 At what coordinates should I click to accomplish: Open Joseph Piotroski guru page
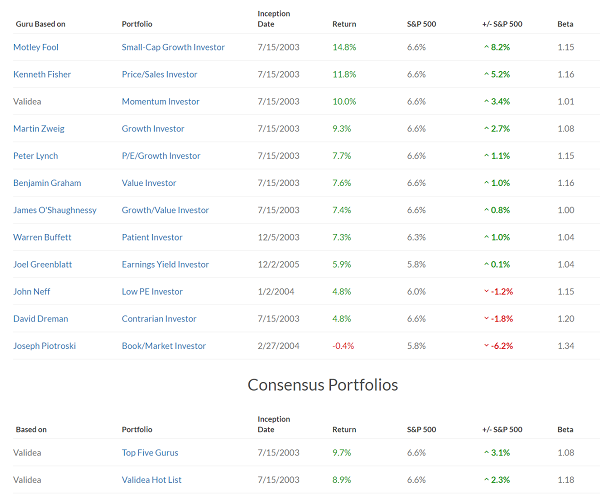pos(44,346)
